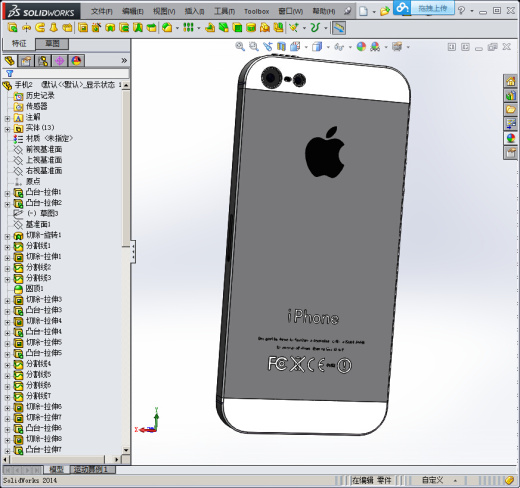520x488 pixels.
Task: Open the FeatureManager design tree tab icon
Action: click(x=10, y=61)
